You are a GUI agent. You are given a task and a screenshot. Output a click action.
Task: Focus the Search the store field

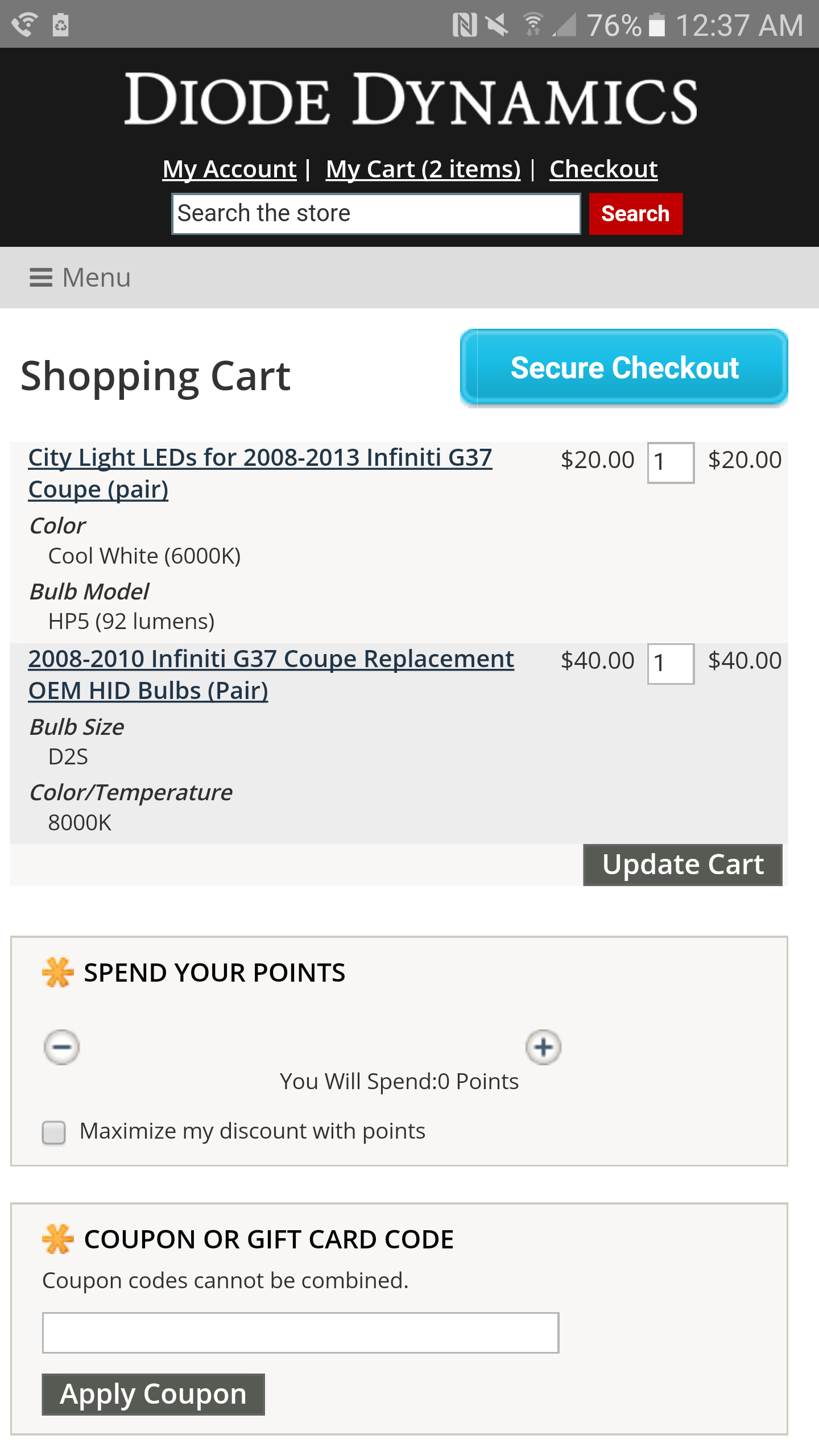pos(376,214)
